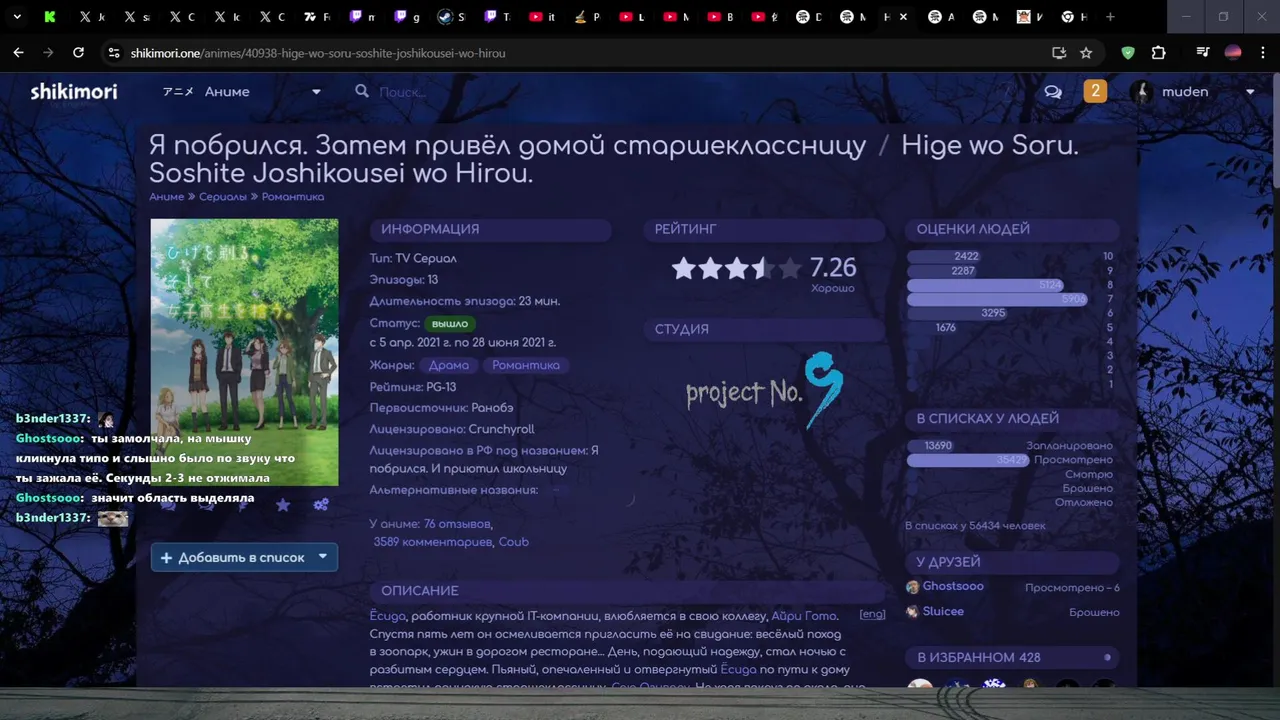Click the star rating widget
1280x720 pixels.
pyautogui.click(x=736, y=268)
